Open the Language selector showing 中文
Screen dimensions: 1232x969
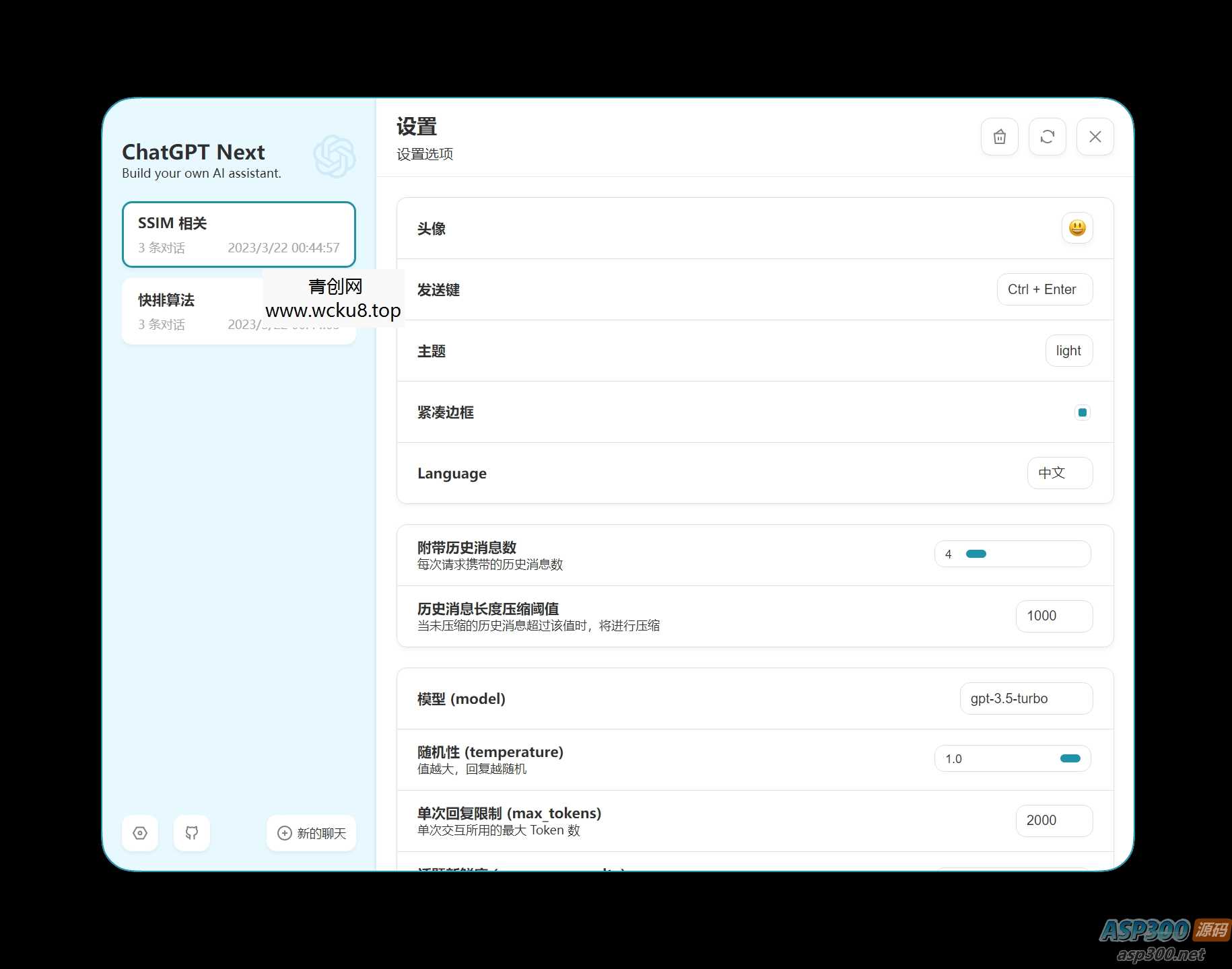click(1059, 473)
